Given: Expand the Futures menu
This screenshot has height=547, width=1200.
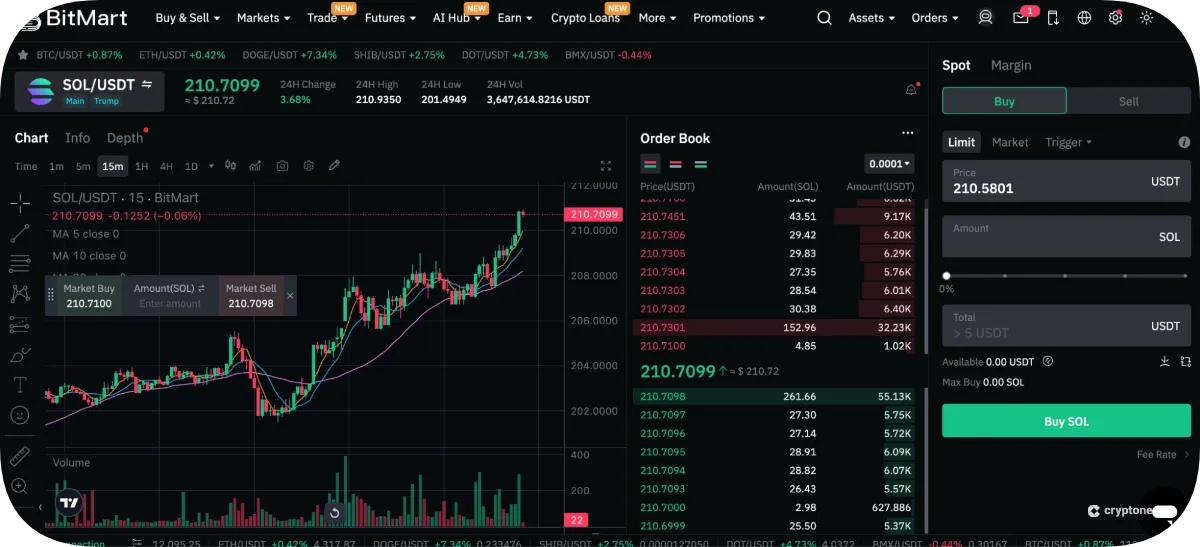Looking at the screenshot, I should click(391, 18).
